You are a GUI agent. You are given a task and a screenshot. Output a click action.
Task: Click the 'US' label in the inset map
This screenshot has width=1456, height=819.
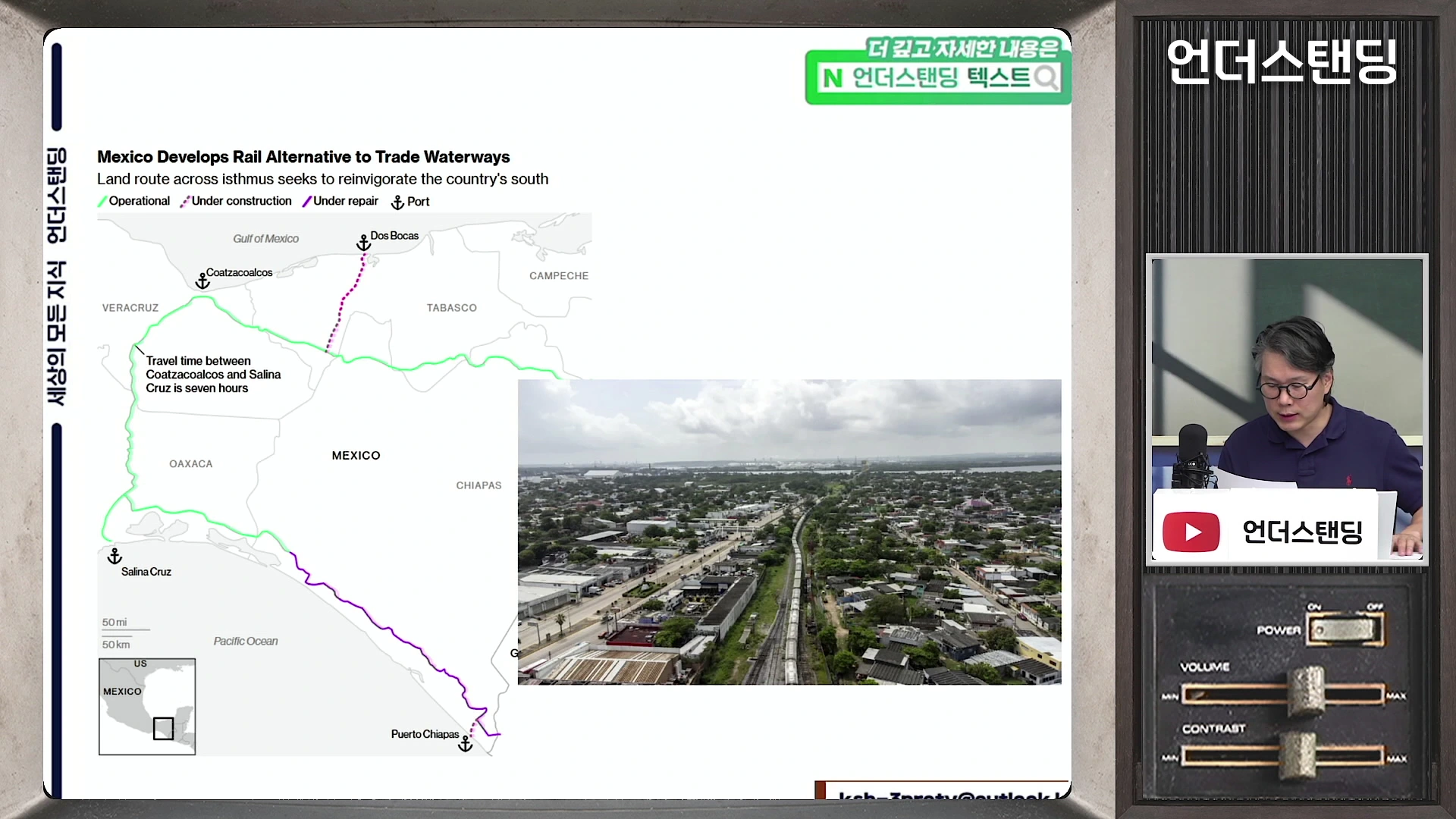click(140, 664)
